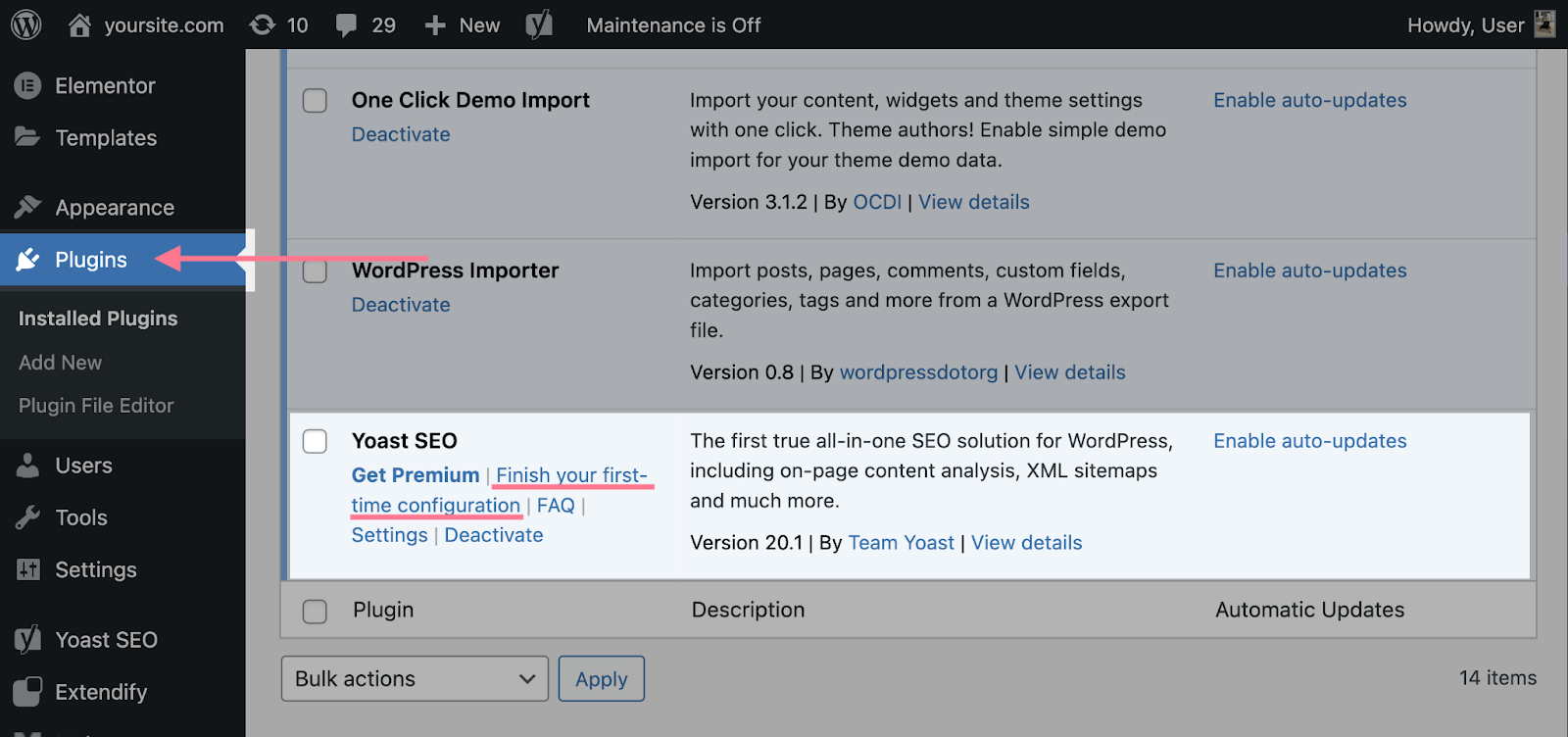Enable auto-updates for One Click Demo Import
This screenshot has width=1568, height=737.
[x=1310, y=100]
